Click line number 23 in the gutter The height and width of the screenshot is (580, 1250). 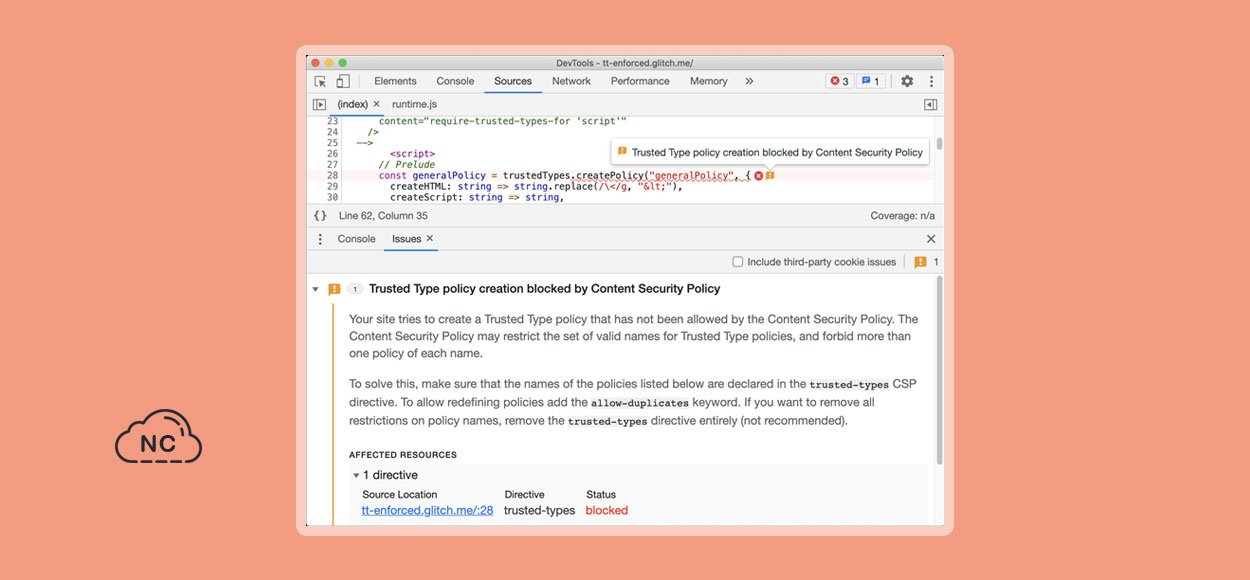[x=332, y=121]
